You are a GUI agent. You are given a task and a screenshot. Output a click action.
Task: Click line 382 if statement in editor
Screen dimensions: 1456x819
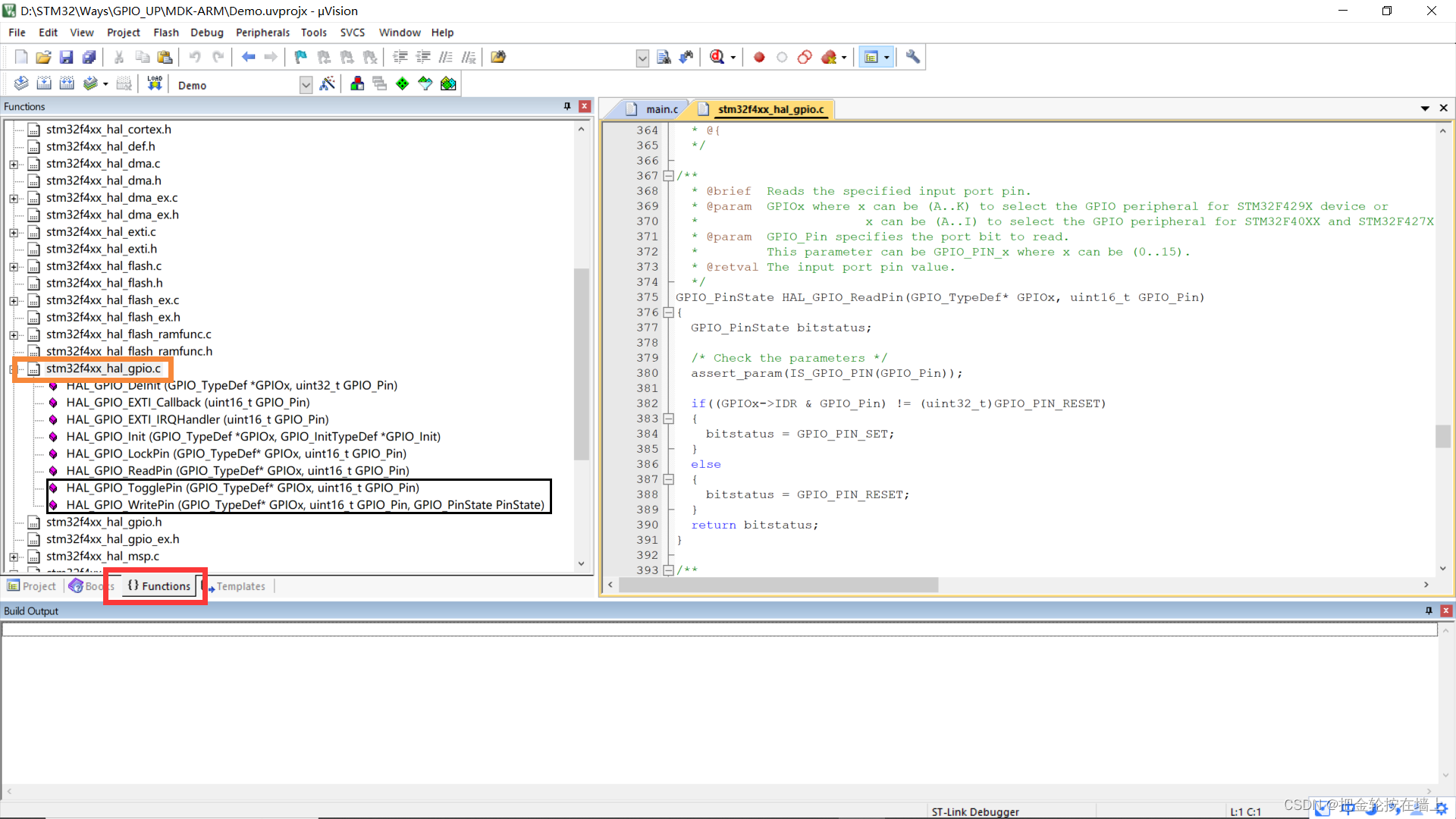[898, 403]
